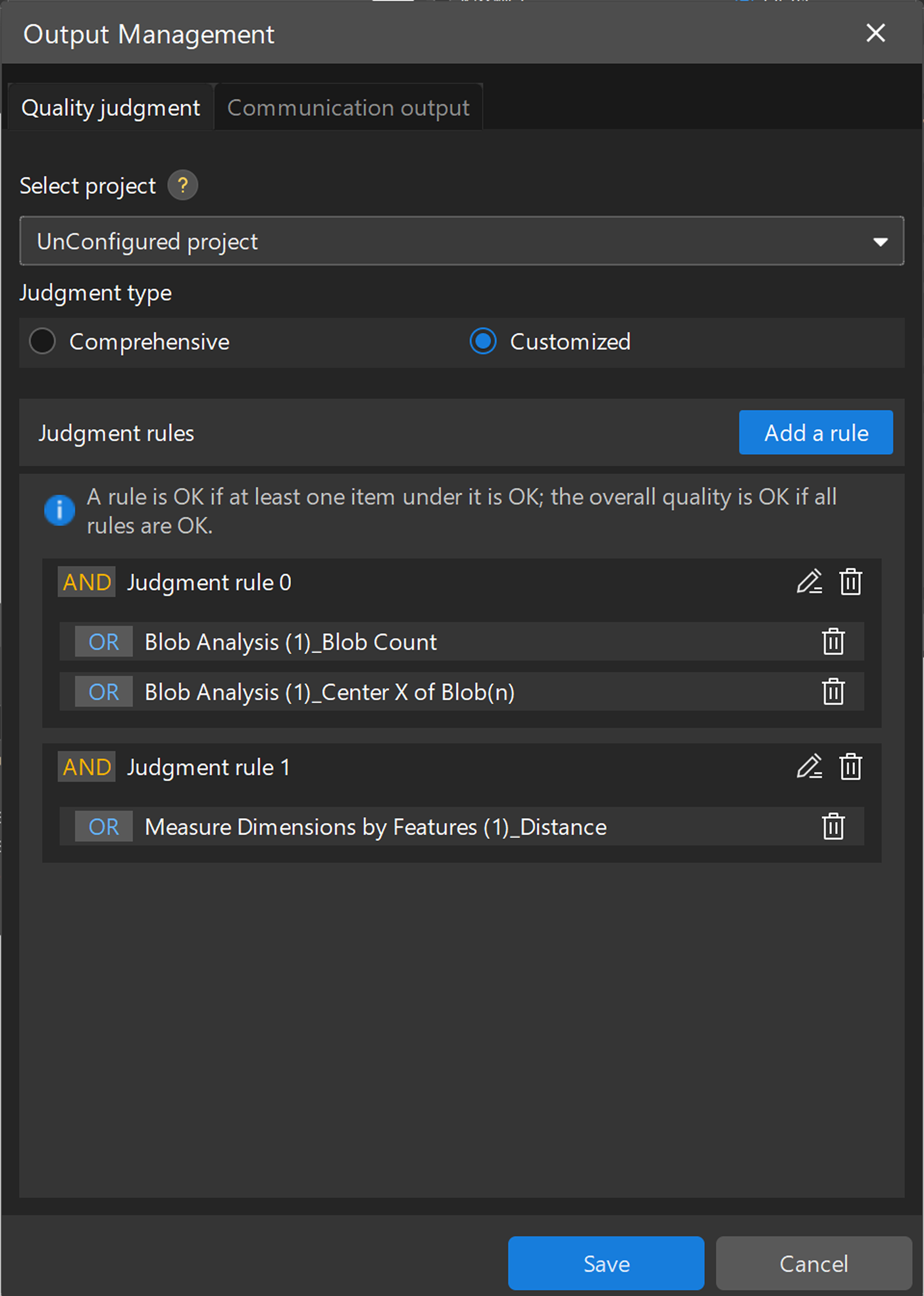The width and height of the screenshot is (924, 1296).
Task: Select the Customized judgment type
Action: pos(483,341)
